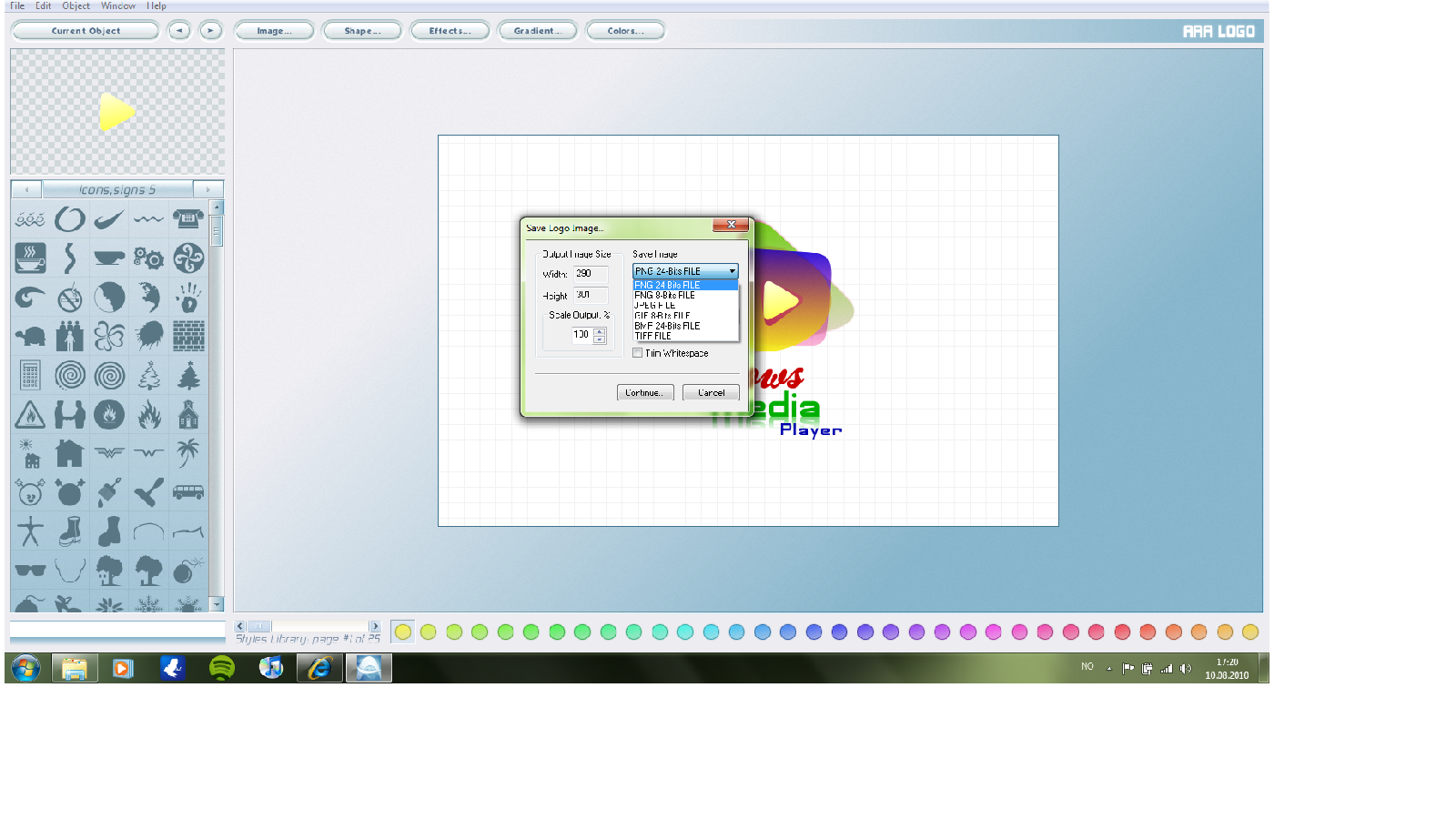Go to previous icon library category

tap(26, 189)
